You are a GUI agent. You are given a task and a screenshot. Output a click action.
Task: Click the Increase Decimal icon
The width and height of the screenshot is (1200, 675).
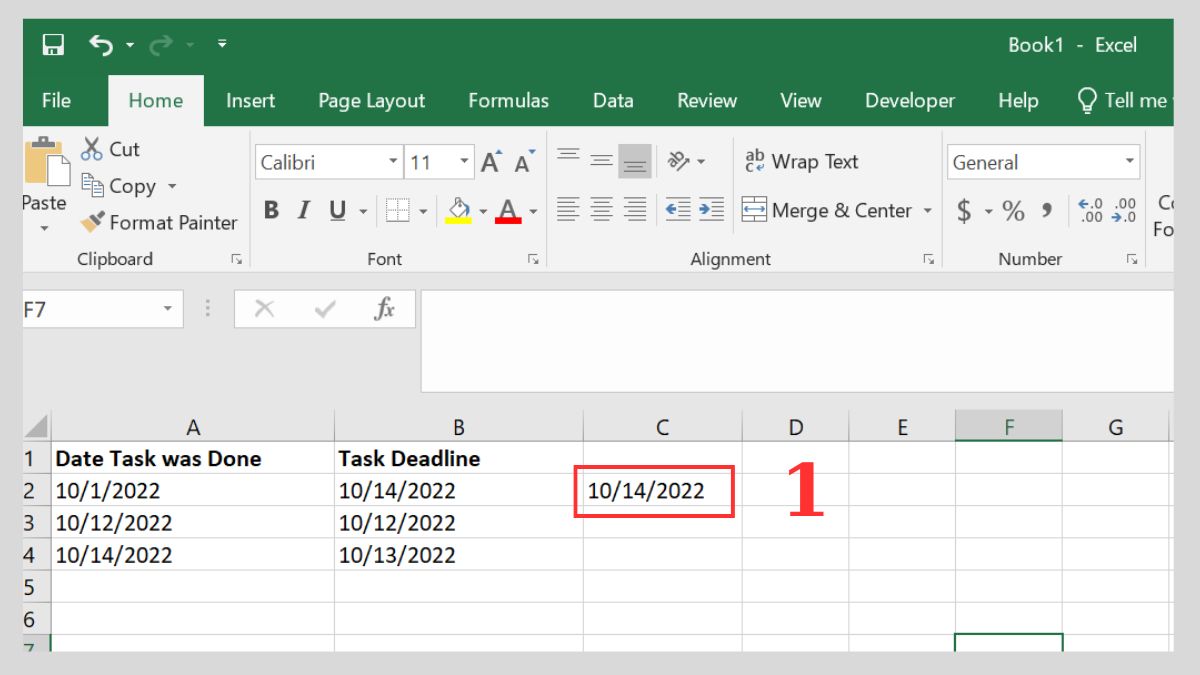point(1092,210)
